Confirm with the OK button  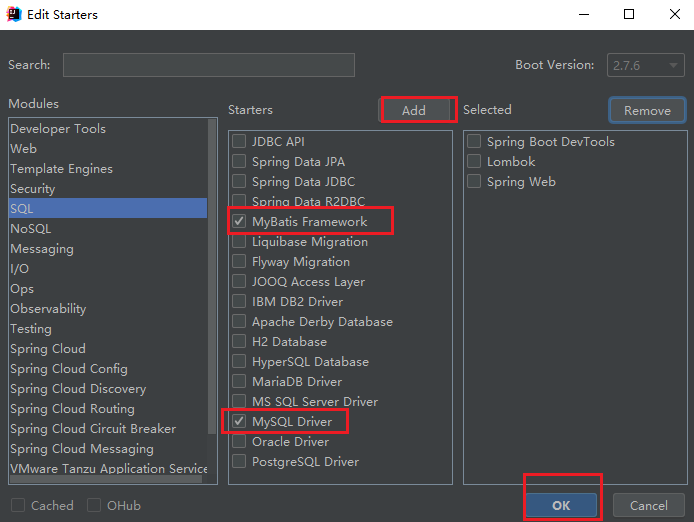561,505
